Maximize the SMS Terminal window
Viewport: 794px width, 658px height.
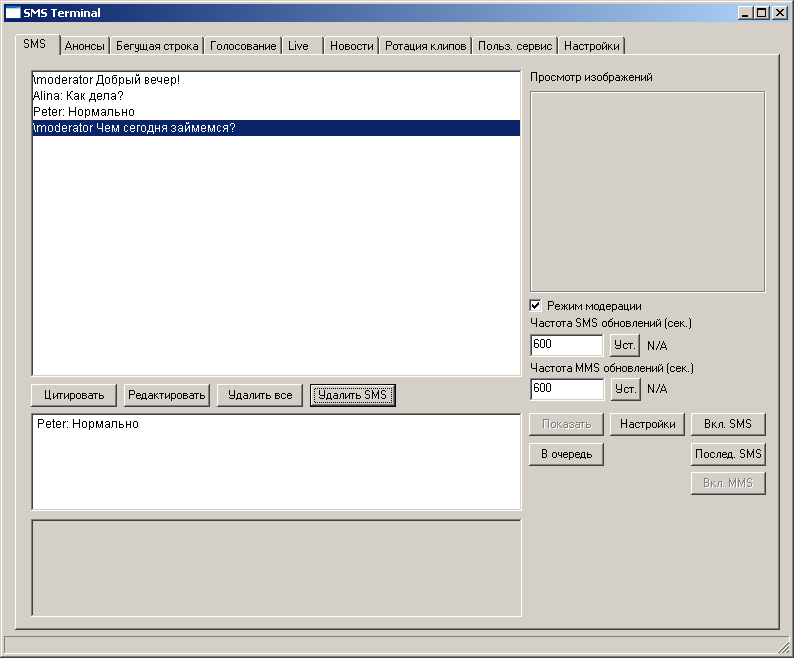761,13
